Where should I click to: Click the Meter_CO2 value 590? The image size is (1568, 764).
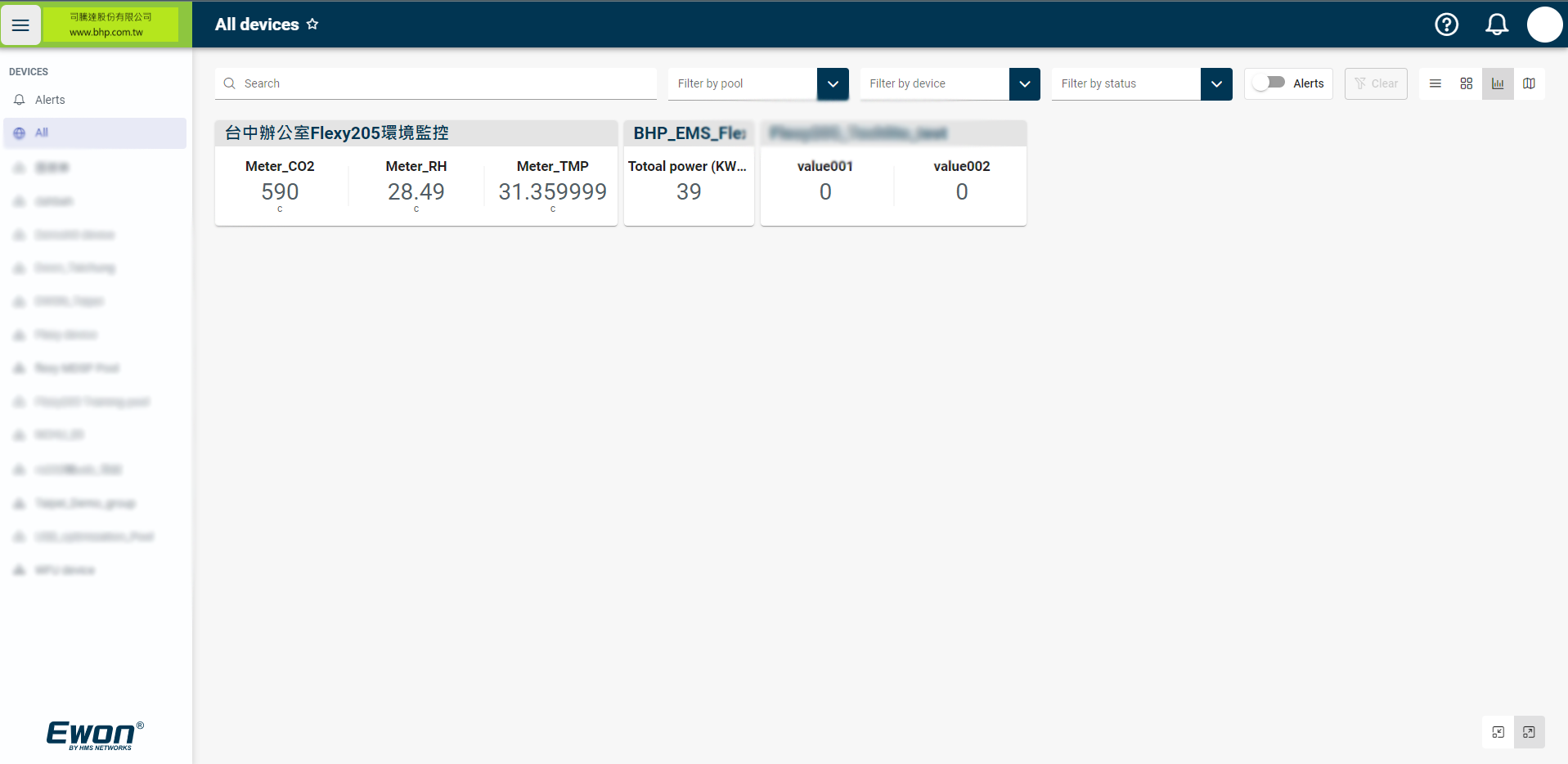click(280, 191)
